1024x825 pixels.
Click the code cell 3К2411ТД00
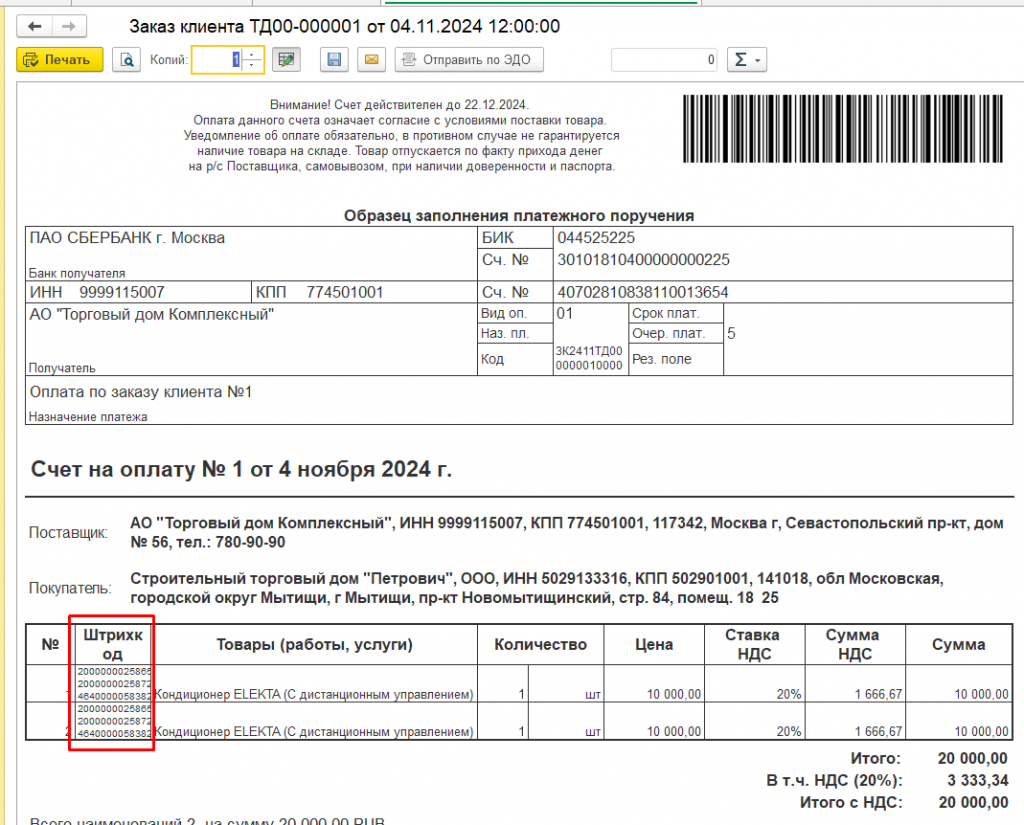[590, 358]
